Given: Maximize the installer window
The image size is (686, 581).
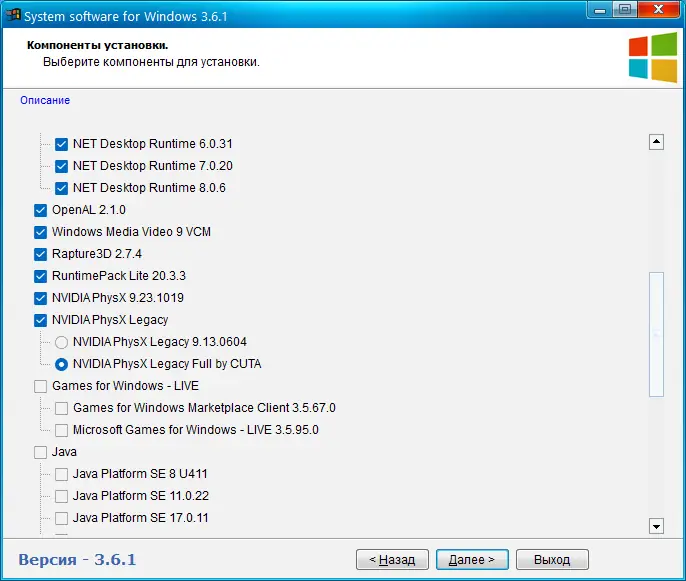Looking at the screenshot, I should coord(625,10).
